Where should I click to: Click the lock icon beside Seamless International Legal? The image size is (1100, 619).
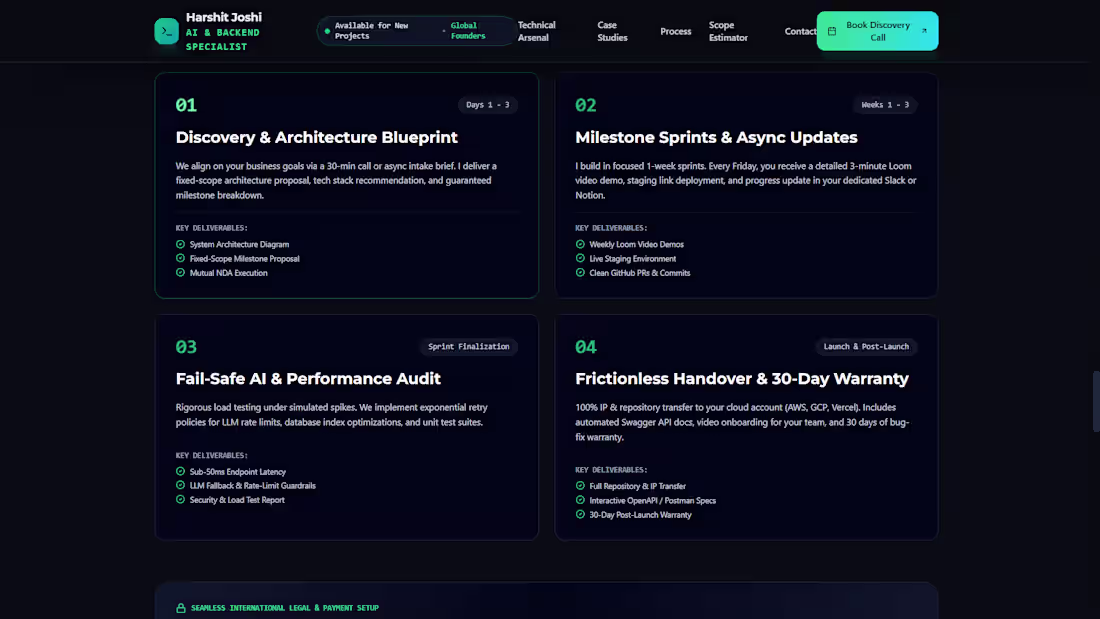(x=181, y=608)
